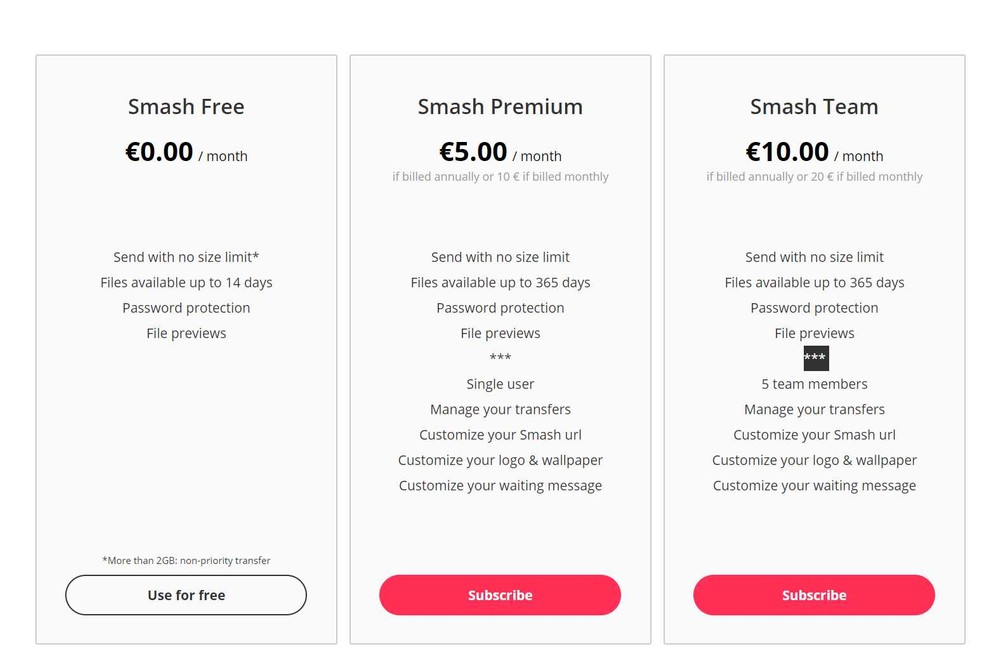Click the €5.00 per month price

[x=500, y=152]
